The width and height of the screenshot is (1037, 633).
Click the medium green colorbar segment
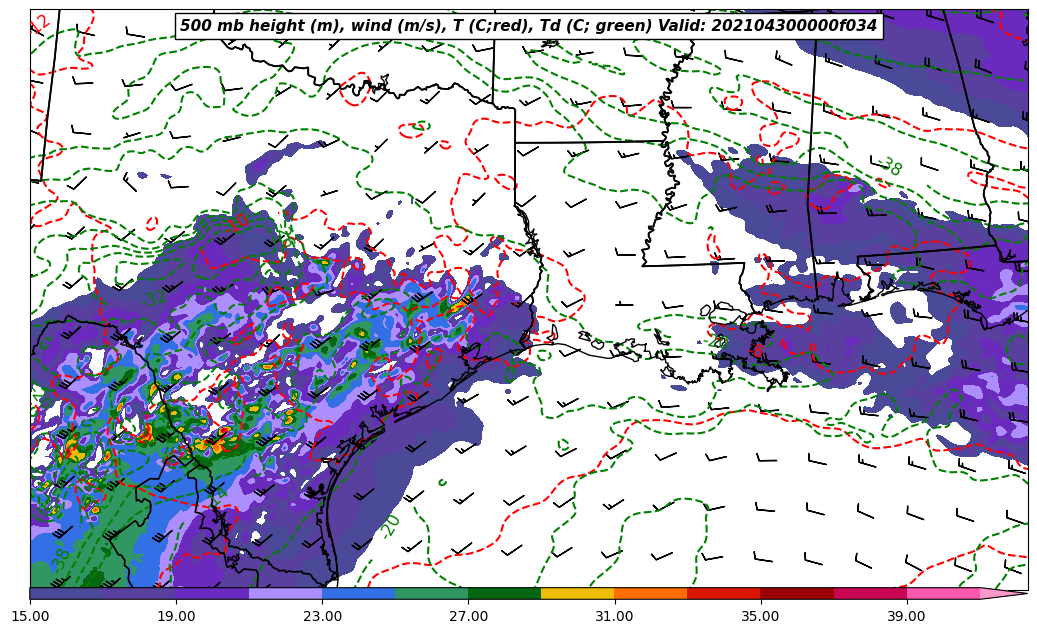pos(431,593)
